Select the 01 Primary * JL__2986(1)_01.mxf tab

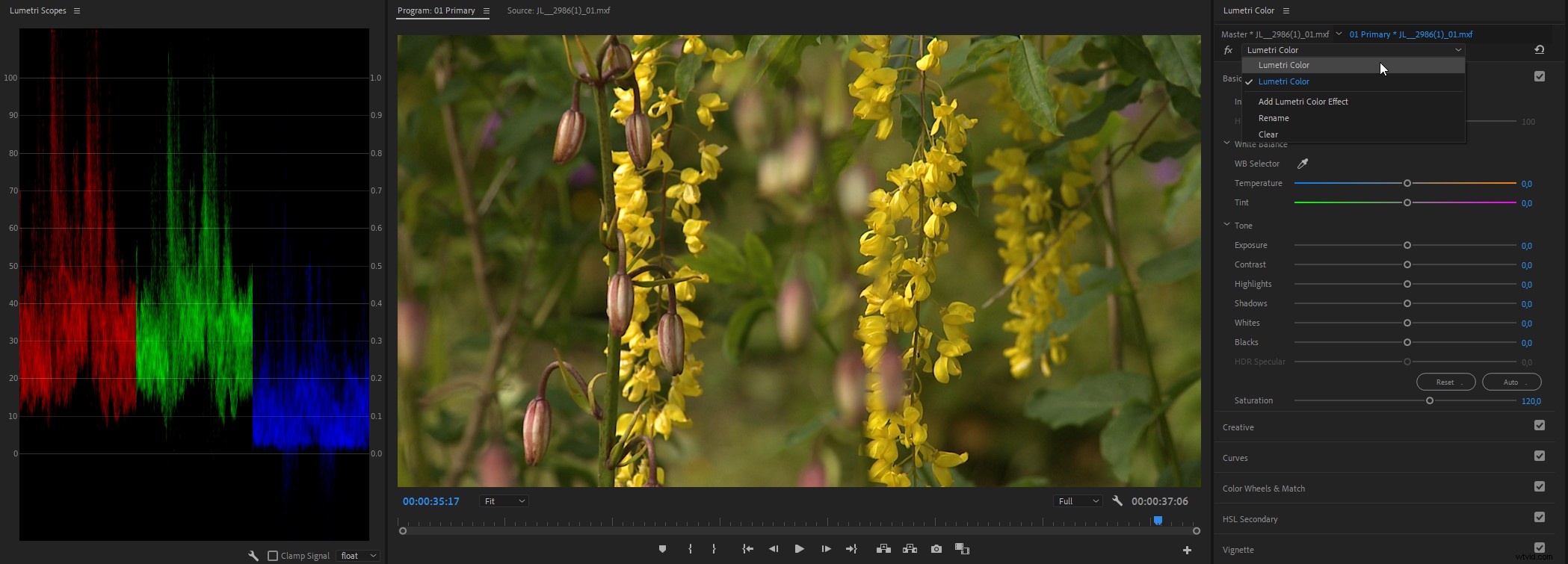click(1411, 34)
